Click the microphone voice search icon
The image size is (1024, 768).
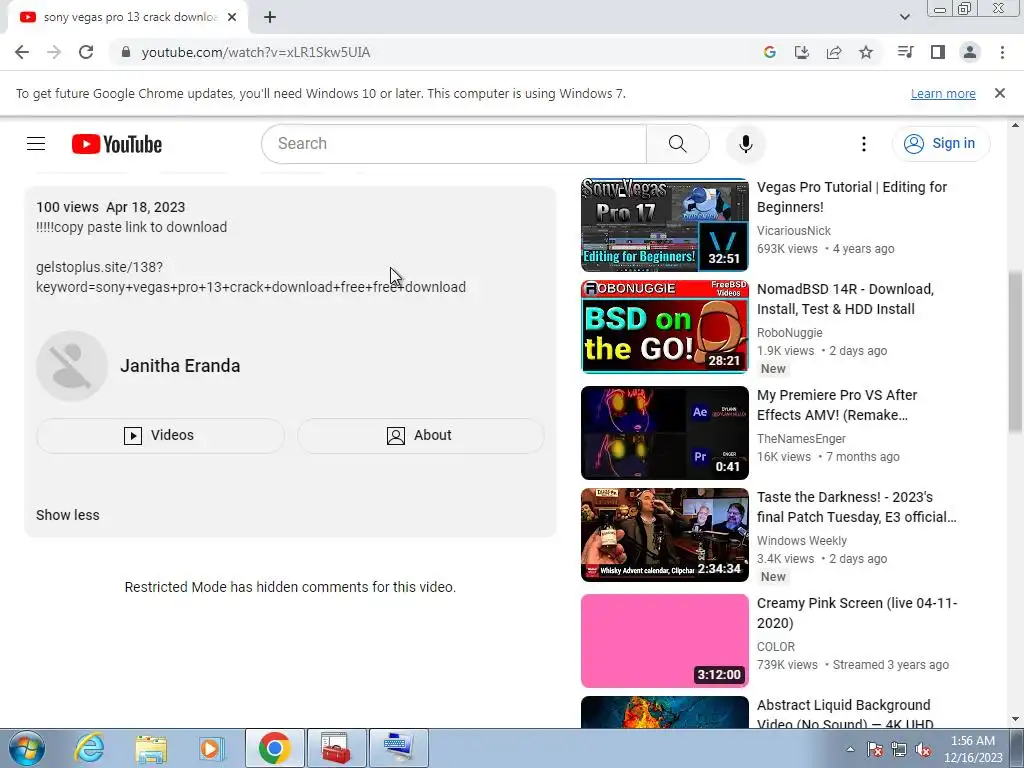(x=746, y=144)
